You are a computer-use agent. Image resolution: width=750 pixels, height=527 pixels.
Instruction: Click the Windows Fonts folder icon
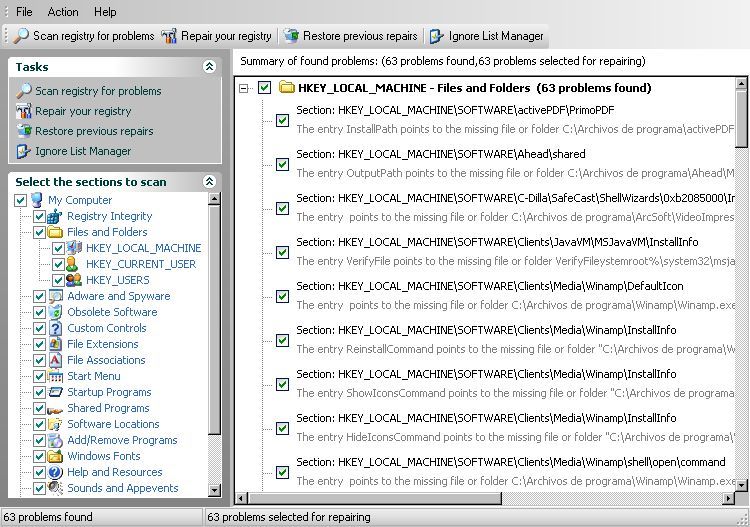(x=55, y=456)
